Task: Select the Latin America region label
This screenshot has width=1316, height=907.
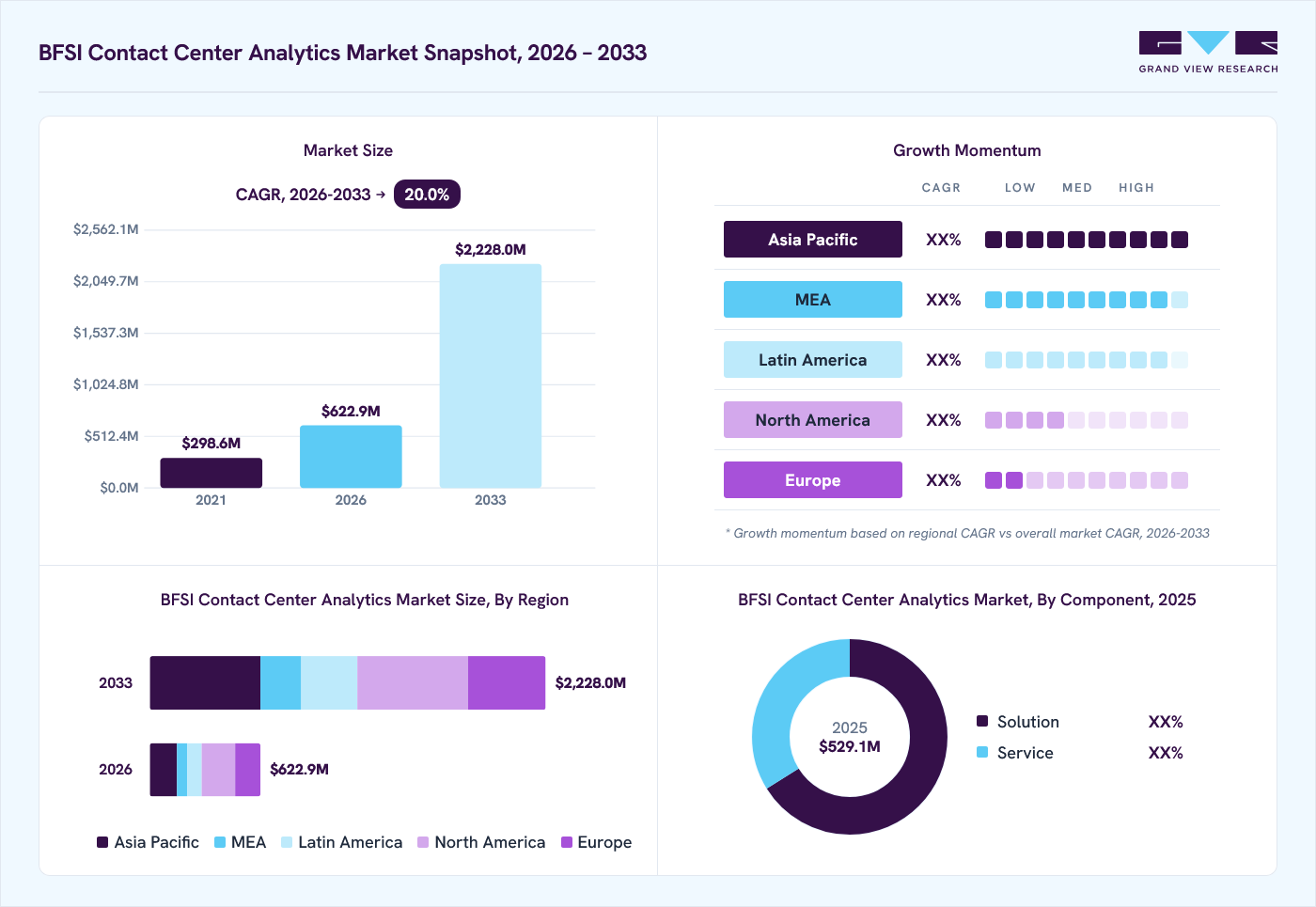Action: tap(813, 360)
